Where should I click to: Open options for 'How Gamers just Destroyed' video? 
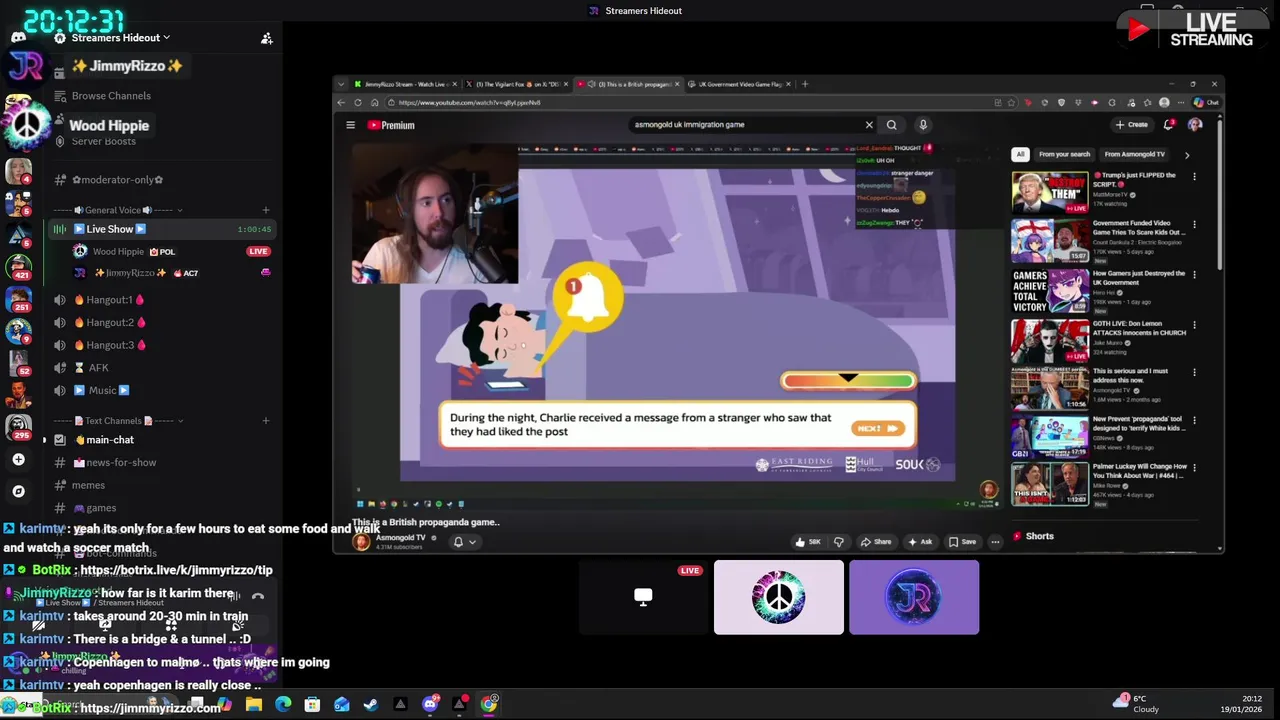click(x=1194, y=274)
